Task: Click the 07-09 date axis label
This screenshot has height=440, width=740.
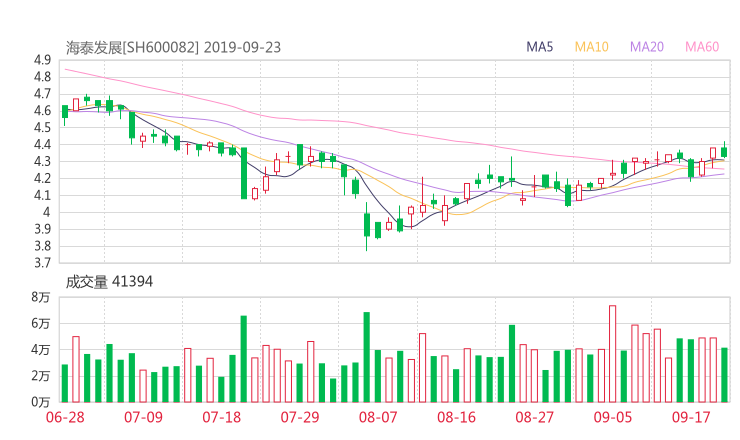Action: (143, 417)
